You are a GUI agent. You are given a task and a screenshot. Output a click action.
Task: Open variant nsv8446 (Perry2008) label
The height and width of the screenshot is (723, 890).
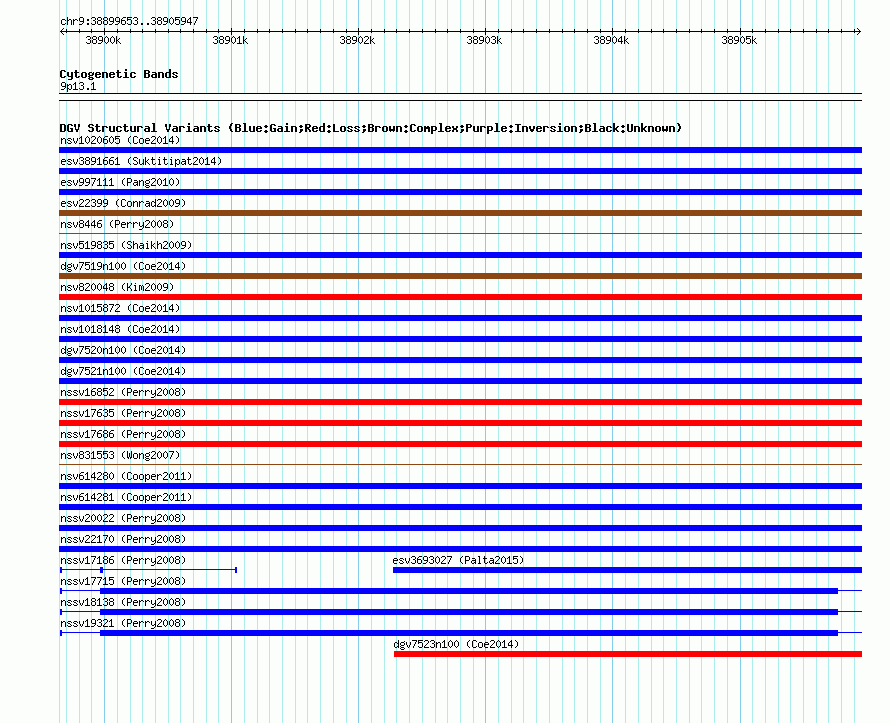[117, 224]
